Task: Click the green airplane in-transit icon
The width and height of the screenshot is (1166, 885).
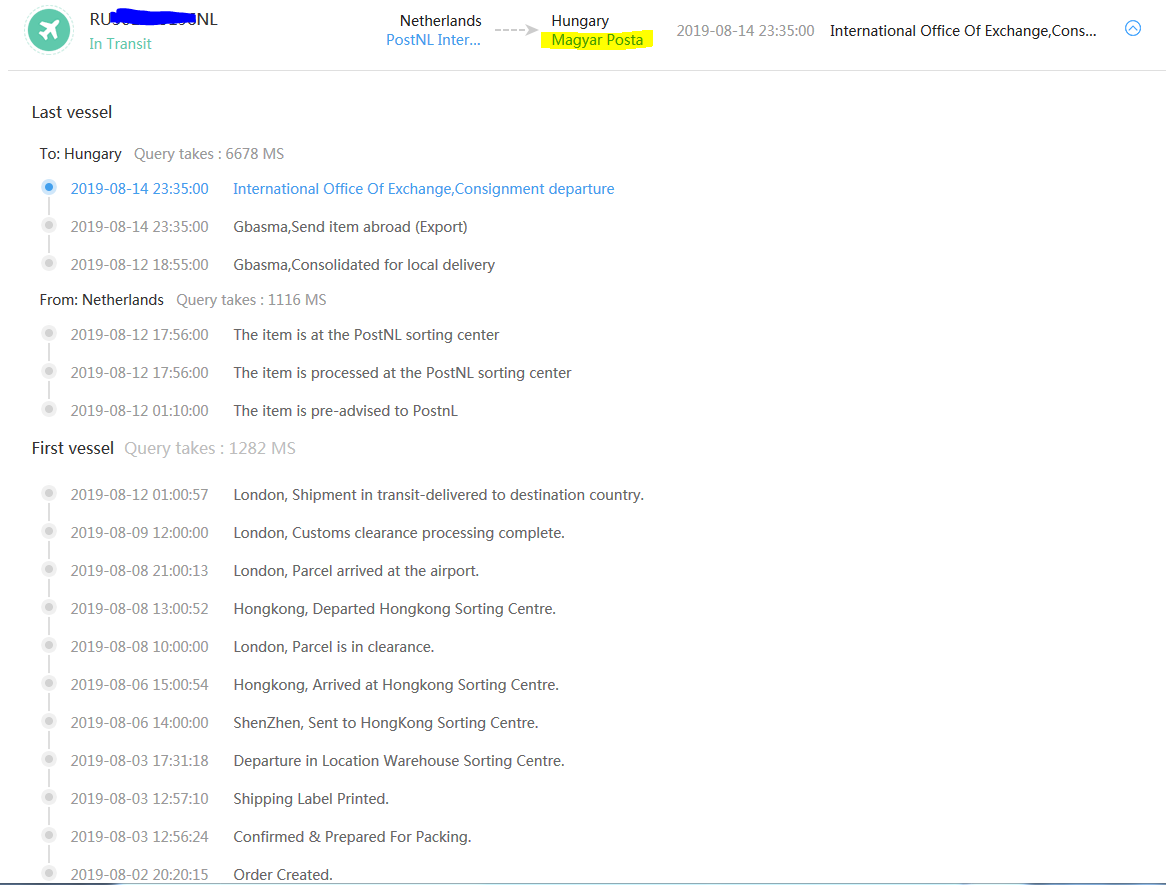Action: pyautogui.click(x=48, y=30)
